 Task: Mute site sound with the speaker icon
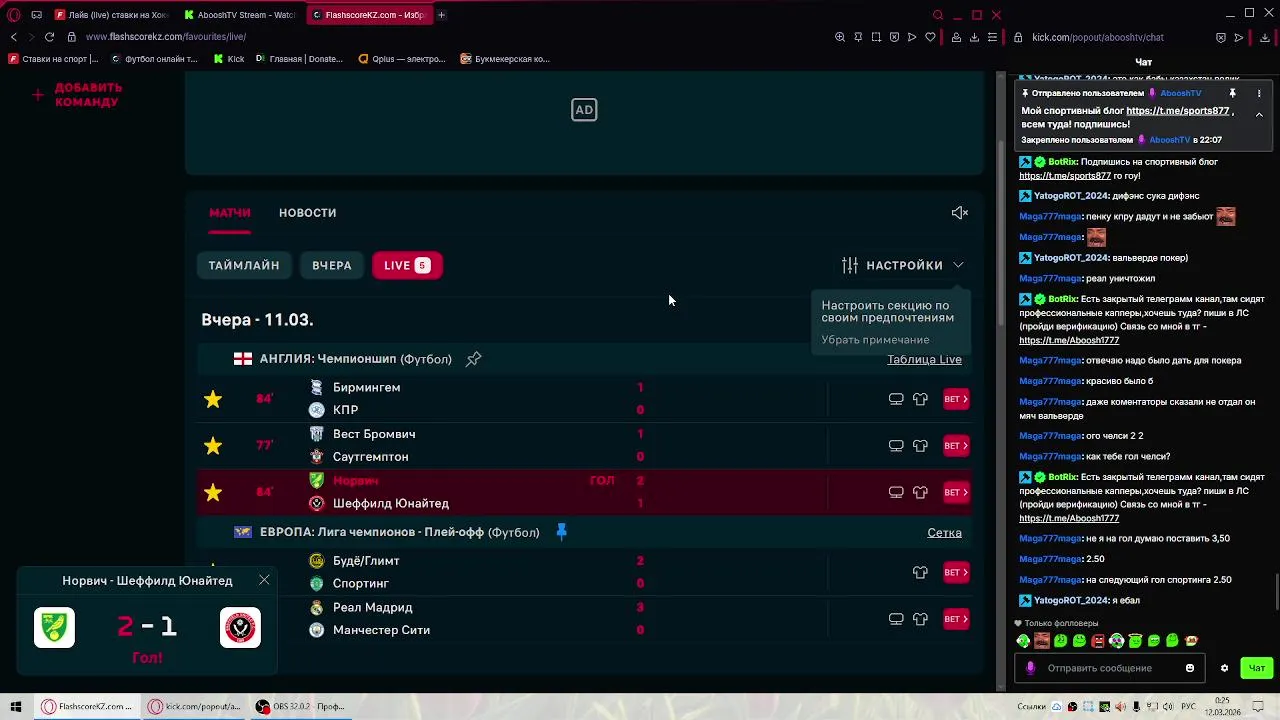tap(960, 212)
